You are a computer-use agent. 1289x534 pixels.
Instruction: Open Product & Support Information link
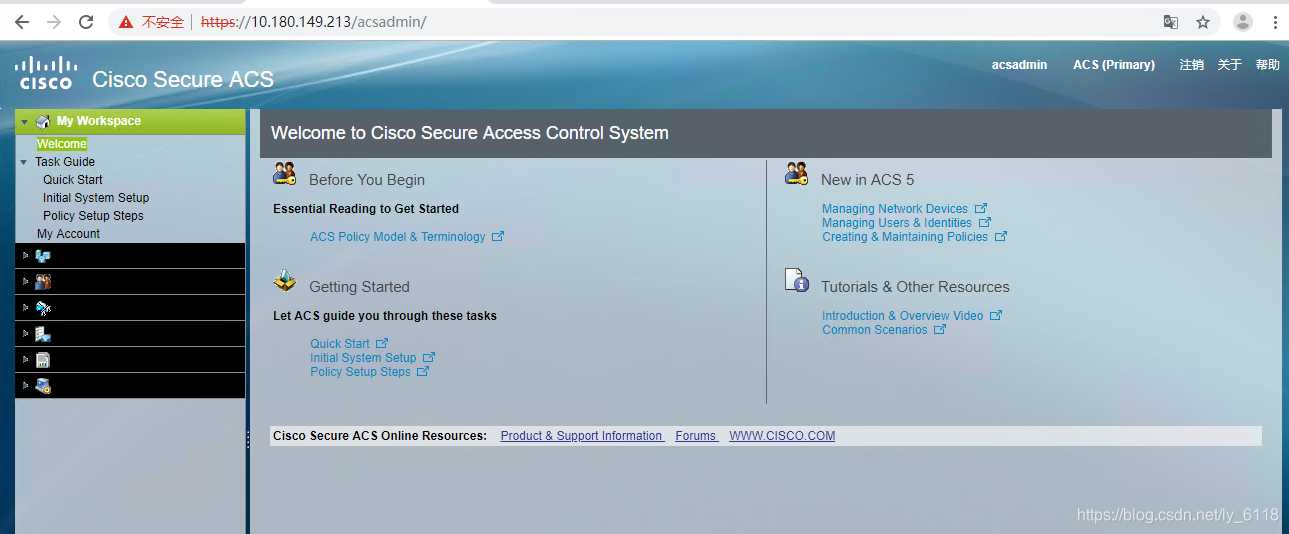(x=582, y=436)
